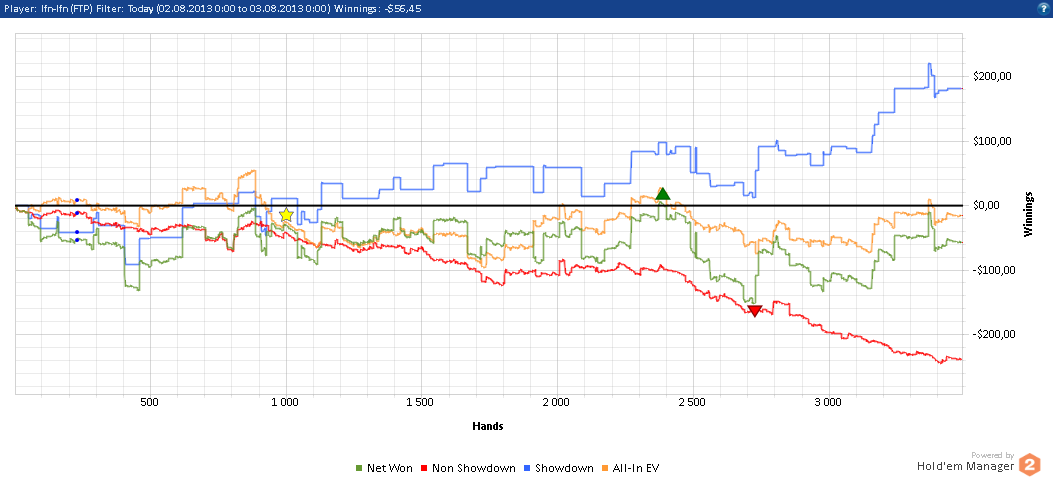Viewport: 1053px width, 481px height.
Task: Click the blue dot on green Net Won line
Action: click(77, 240)
